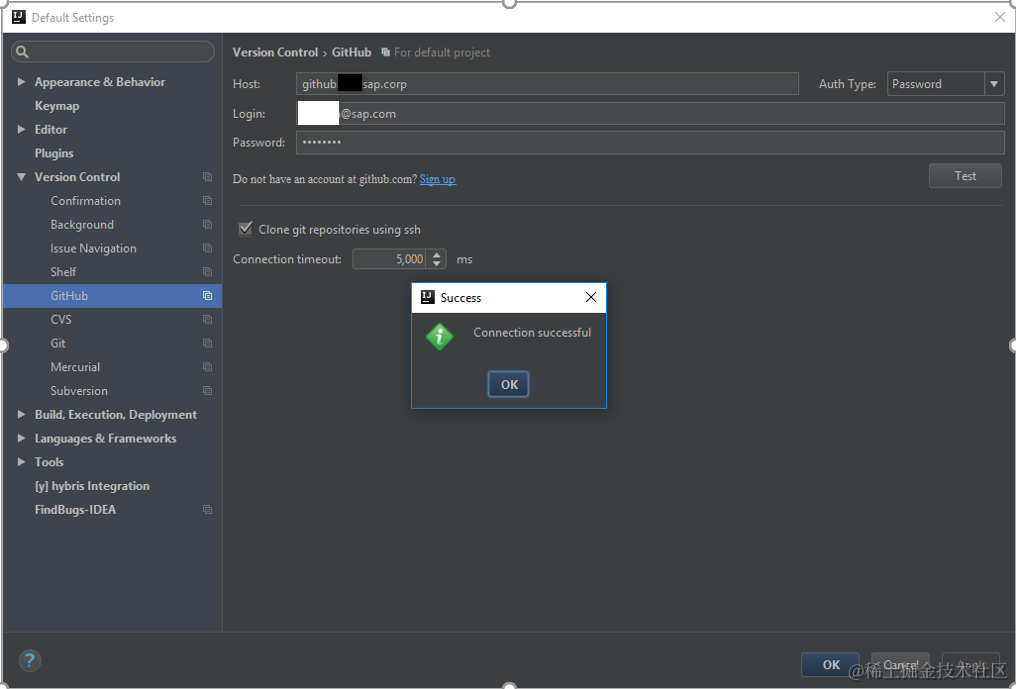Click the project-level icon on the GitHub row

click(207, 296)
